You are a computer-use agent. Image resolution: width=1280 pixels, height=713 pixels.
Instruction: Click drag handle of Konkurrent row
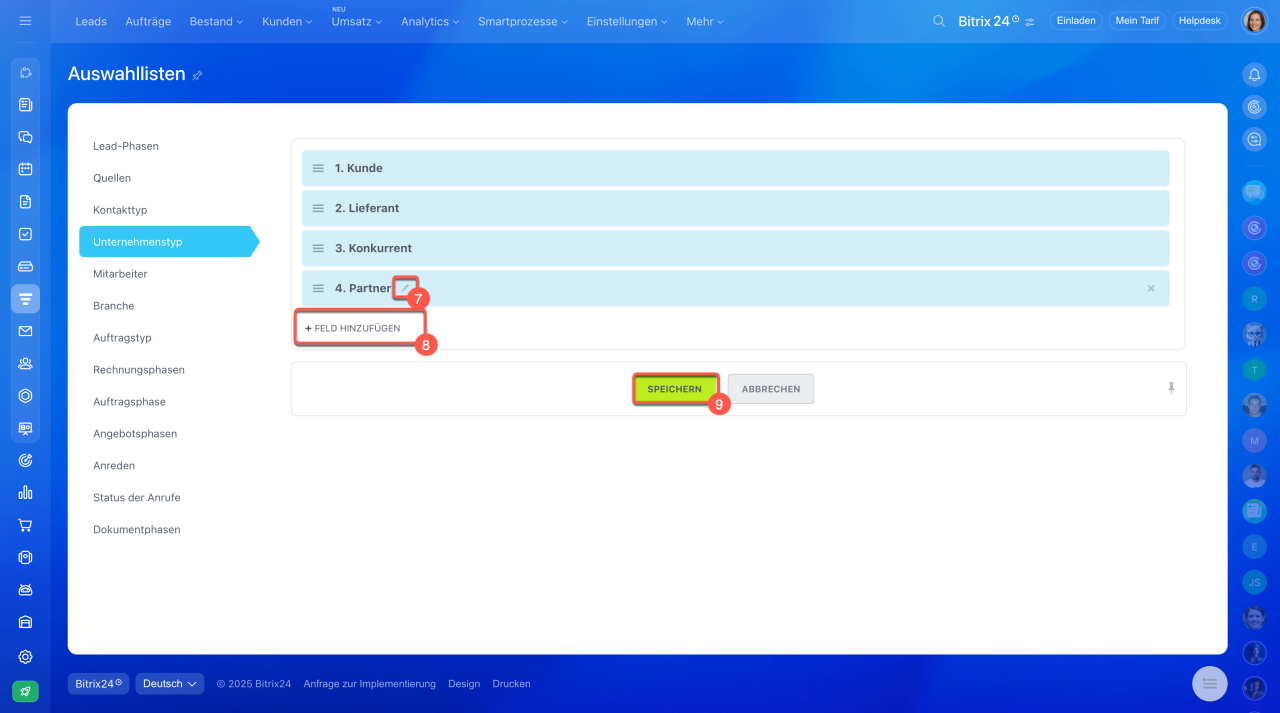click(318, 248)
